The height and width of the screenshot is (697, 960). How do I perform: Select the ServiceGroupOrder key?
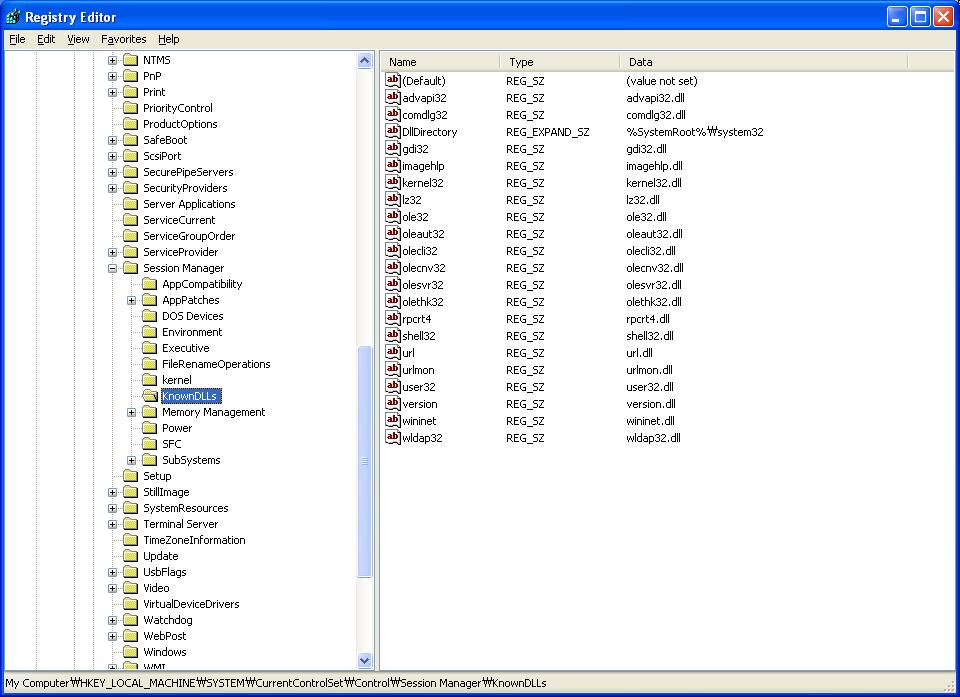[189, 236]
